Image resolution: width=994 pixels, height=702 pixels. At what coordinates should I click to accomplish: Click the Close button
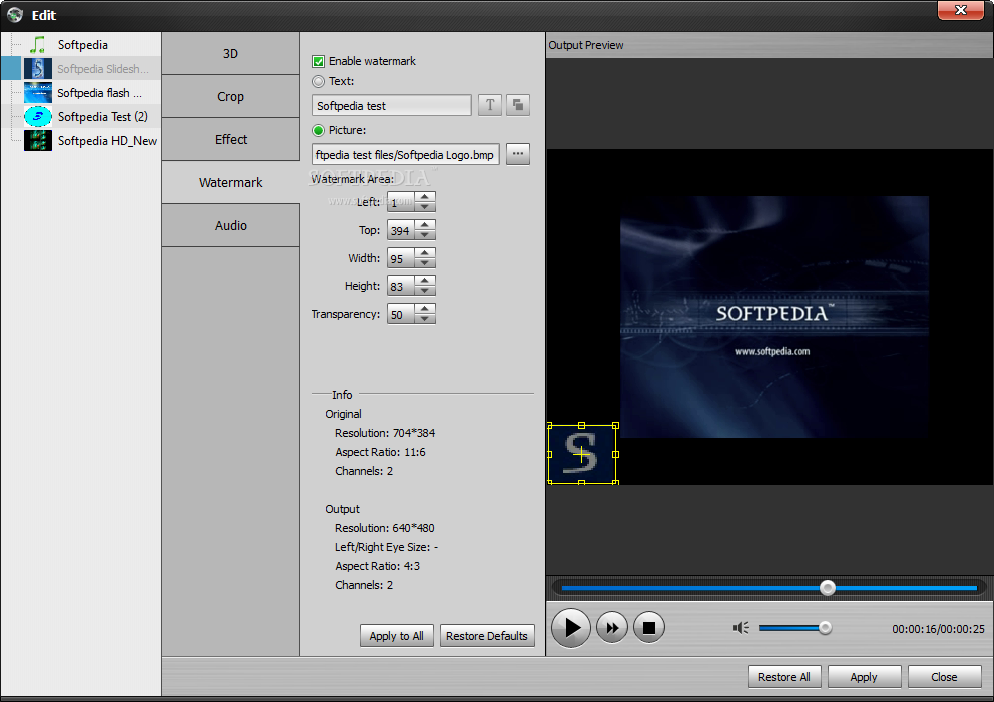pos(944,677)
